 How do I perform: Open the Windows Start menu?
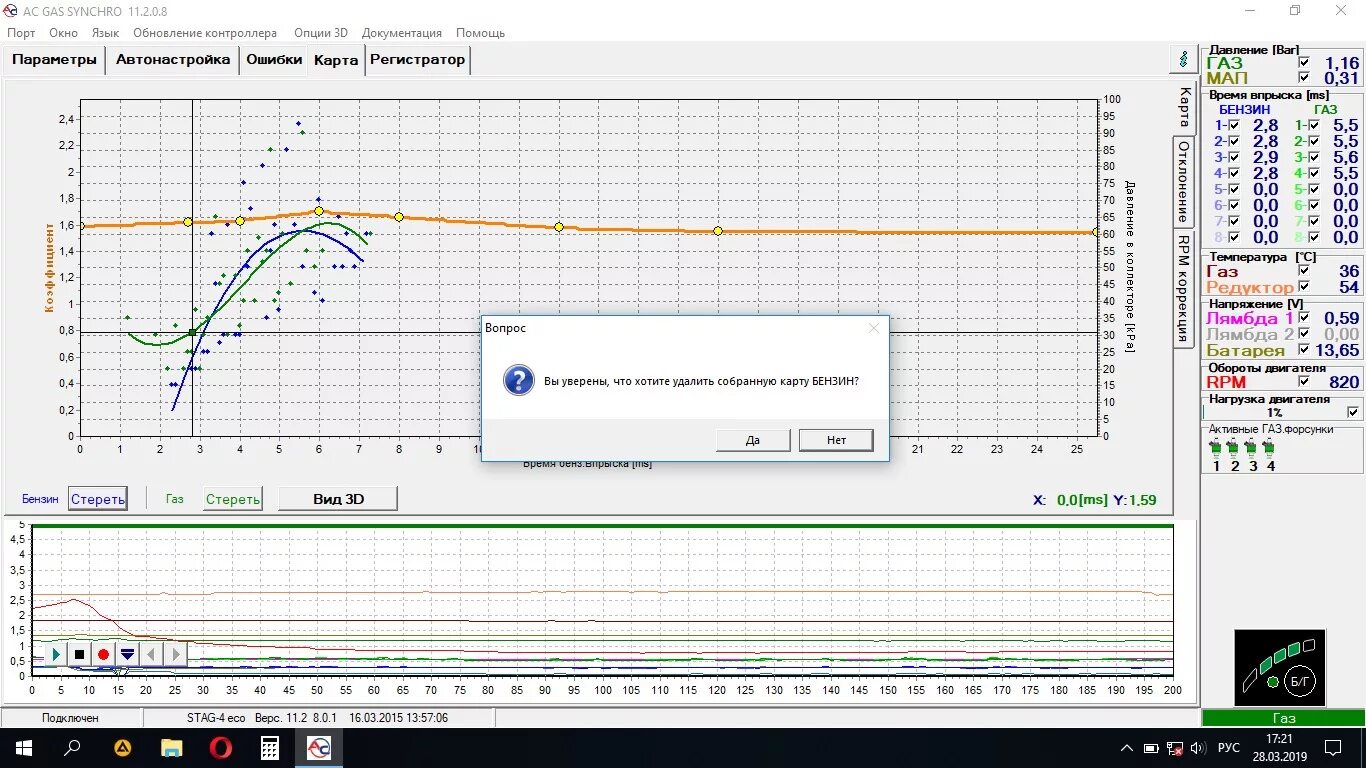(x=24, y=747)
